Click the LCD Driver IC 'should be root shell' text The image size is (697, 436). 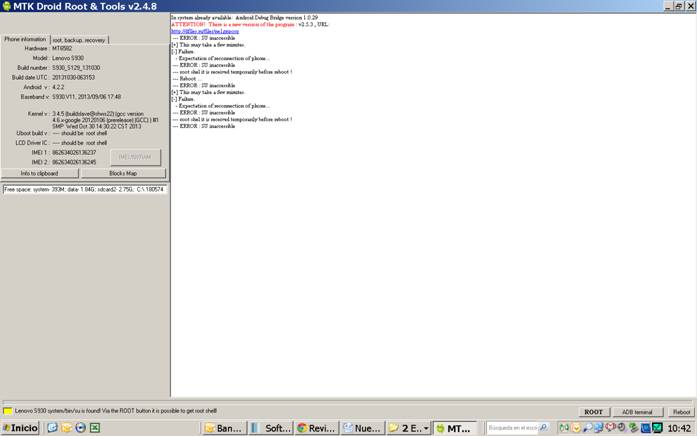coord(80,143)
